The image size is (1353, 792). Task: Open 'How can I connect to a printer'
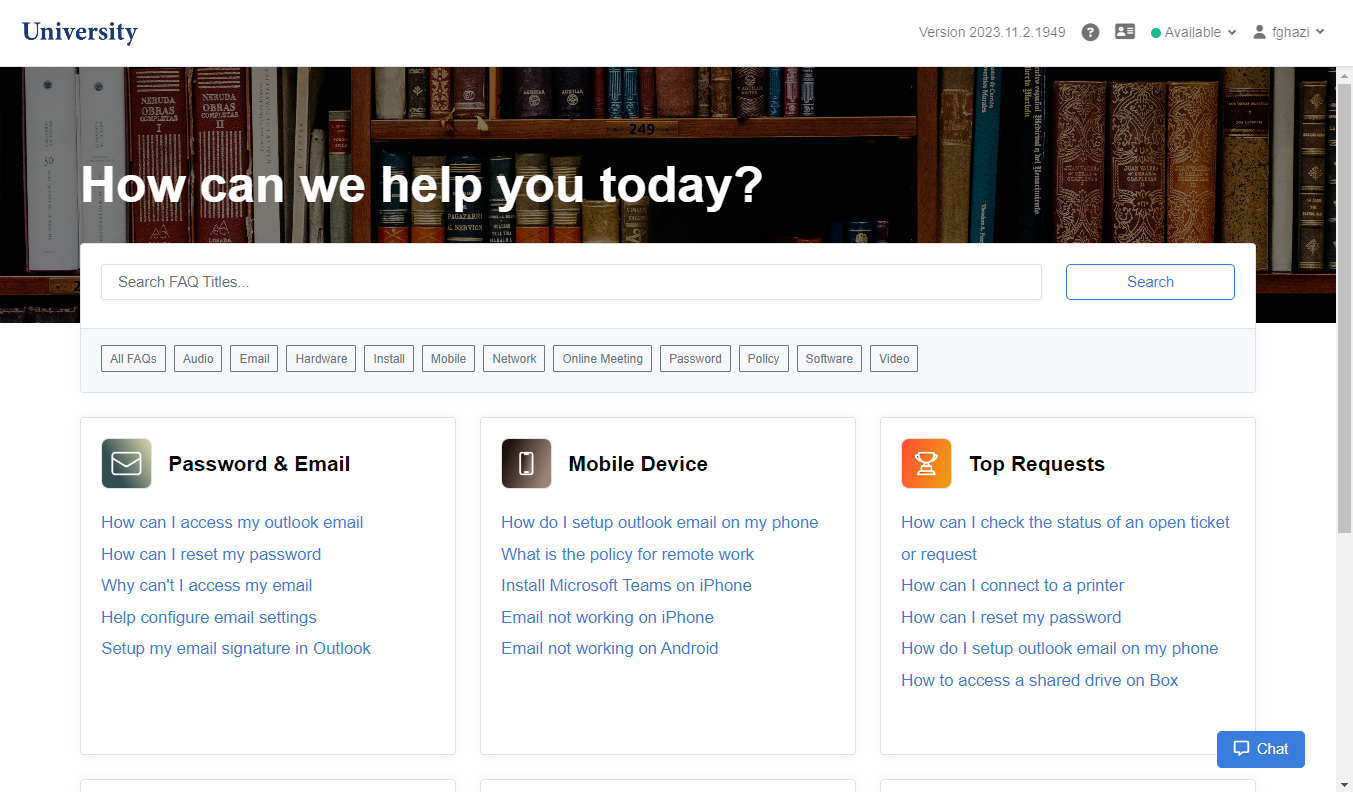click(x=1012, y=586)
